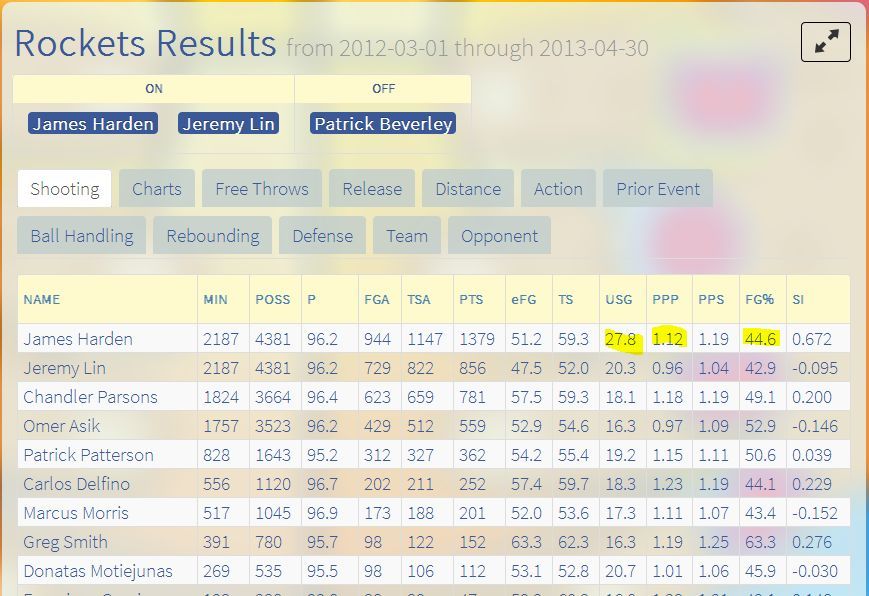Select Patrick Patterson in the table

[x=88, y=455]
